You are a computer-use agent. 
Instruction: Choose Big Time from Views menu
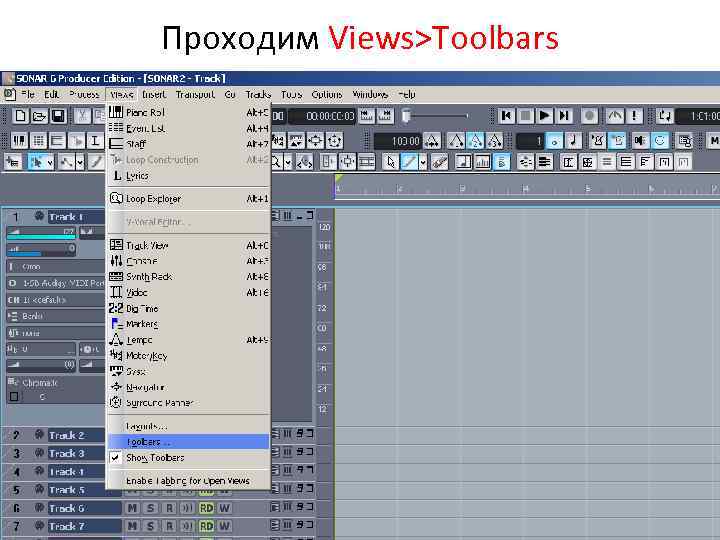pyautogui.click(x=189, y=309)
